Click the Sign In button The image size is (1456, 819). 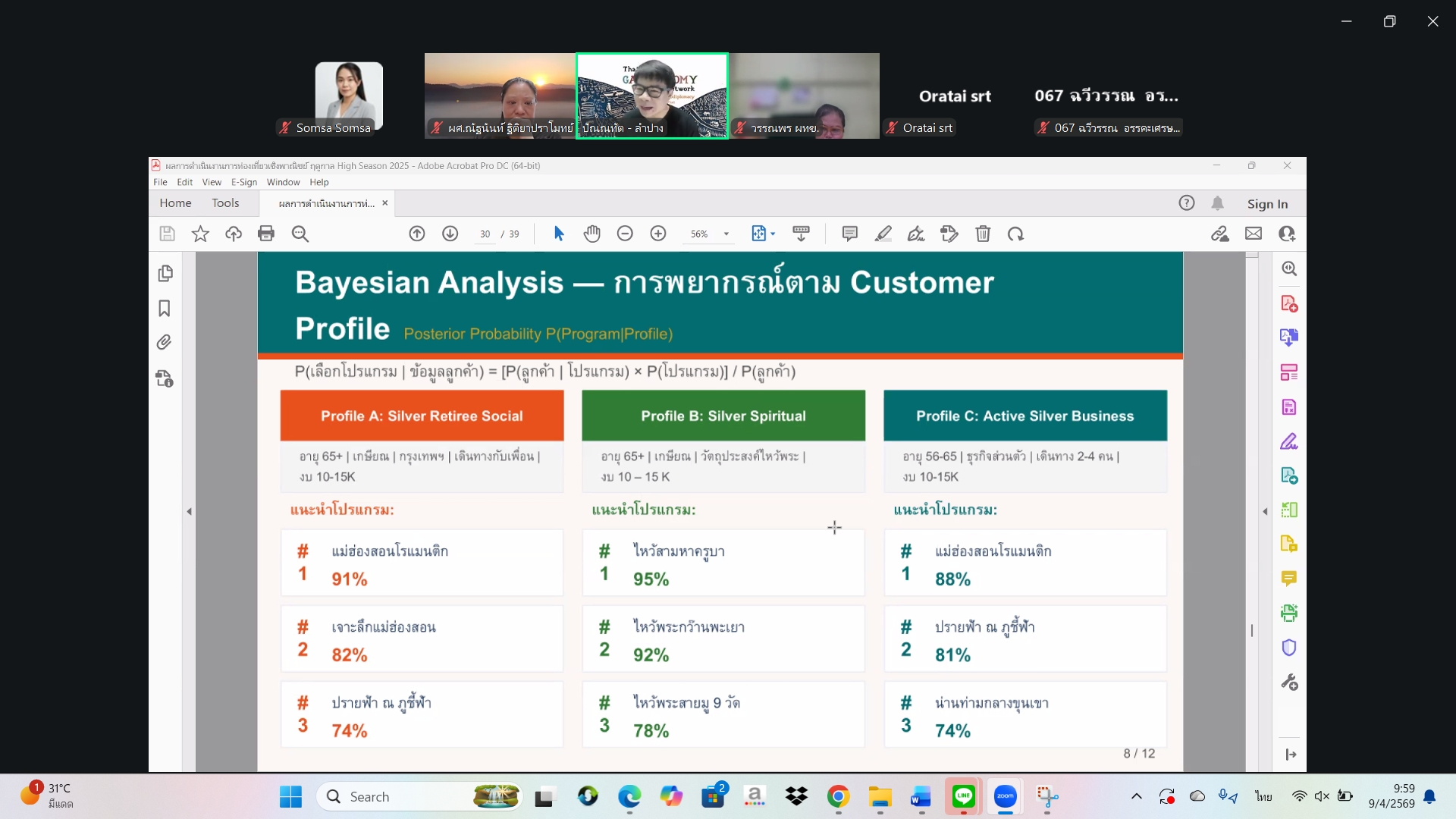pos(1267,203)
